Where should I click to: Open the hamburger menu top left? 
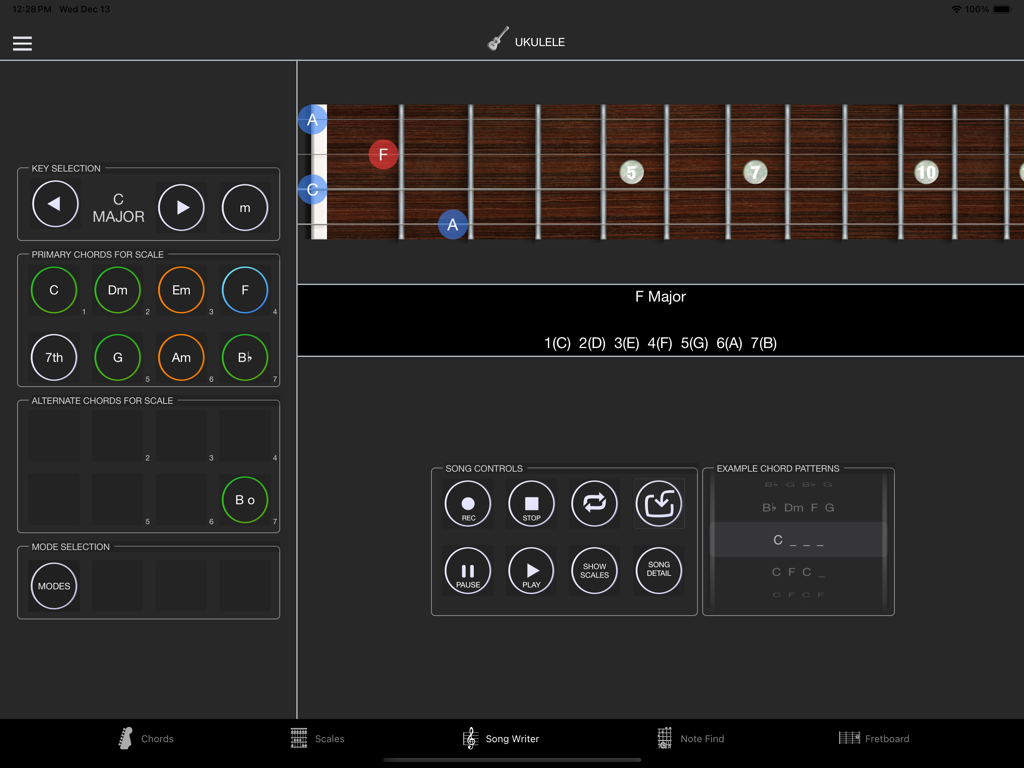tap(21, 42)
